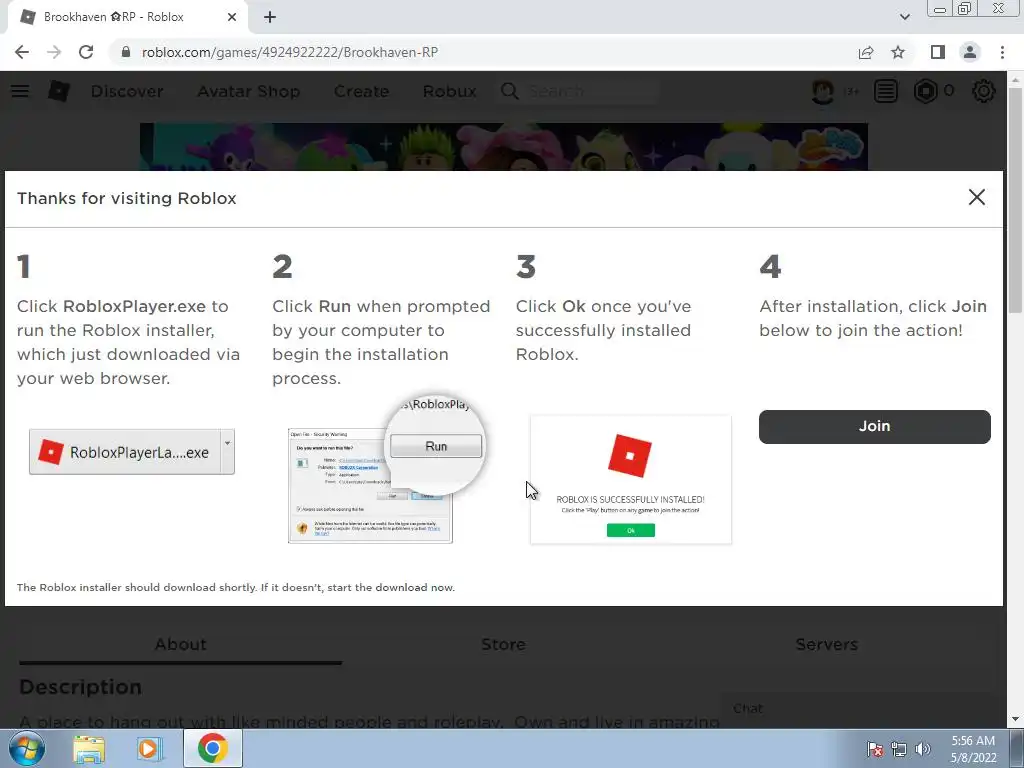Click the Roblox successfully installed illustration
The image size is (1024, 768).
click(x=631, y=479)
